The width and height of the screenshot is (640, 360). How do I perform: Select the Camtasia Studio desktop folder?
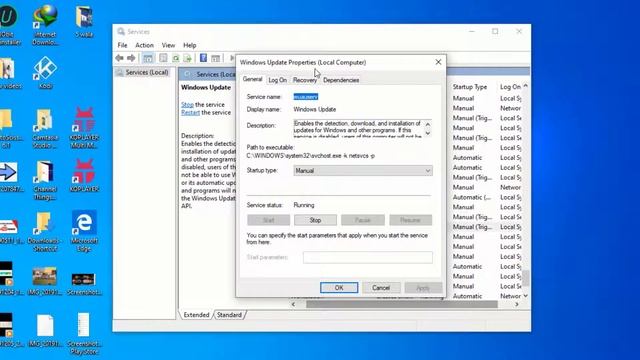(x=45, y=128)
